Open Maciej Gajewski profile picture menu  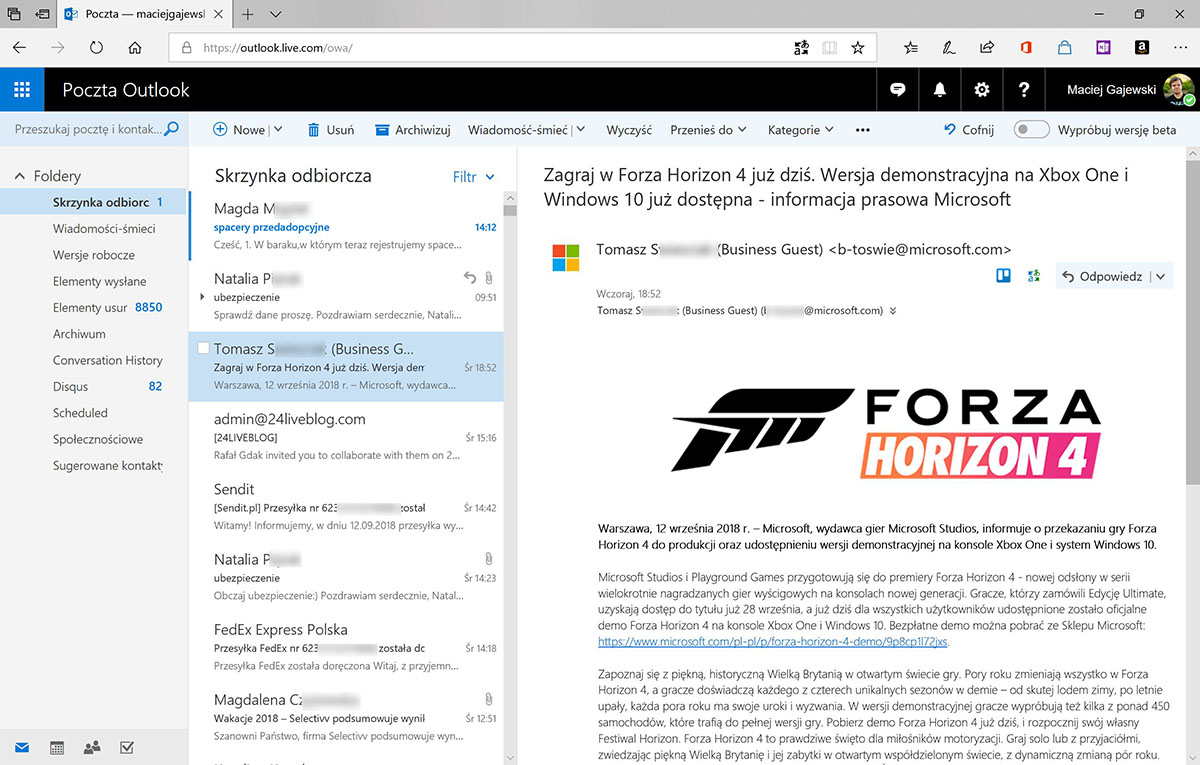pyautogui.click(x=1179, y=90)
